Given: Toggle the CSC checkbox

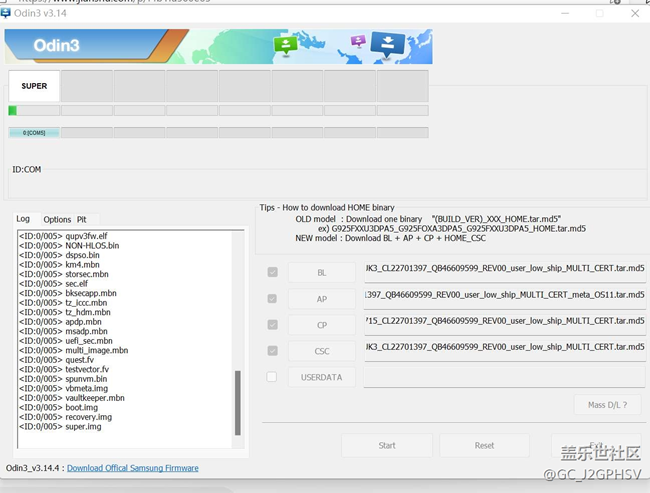Looking at the screenshot, I should [272, 351].
